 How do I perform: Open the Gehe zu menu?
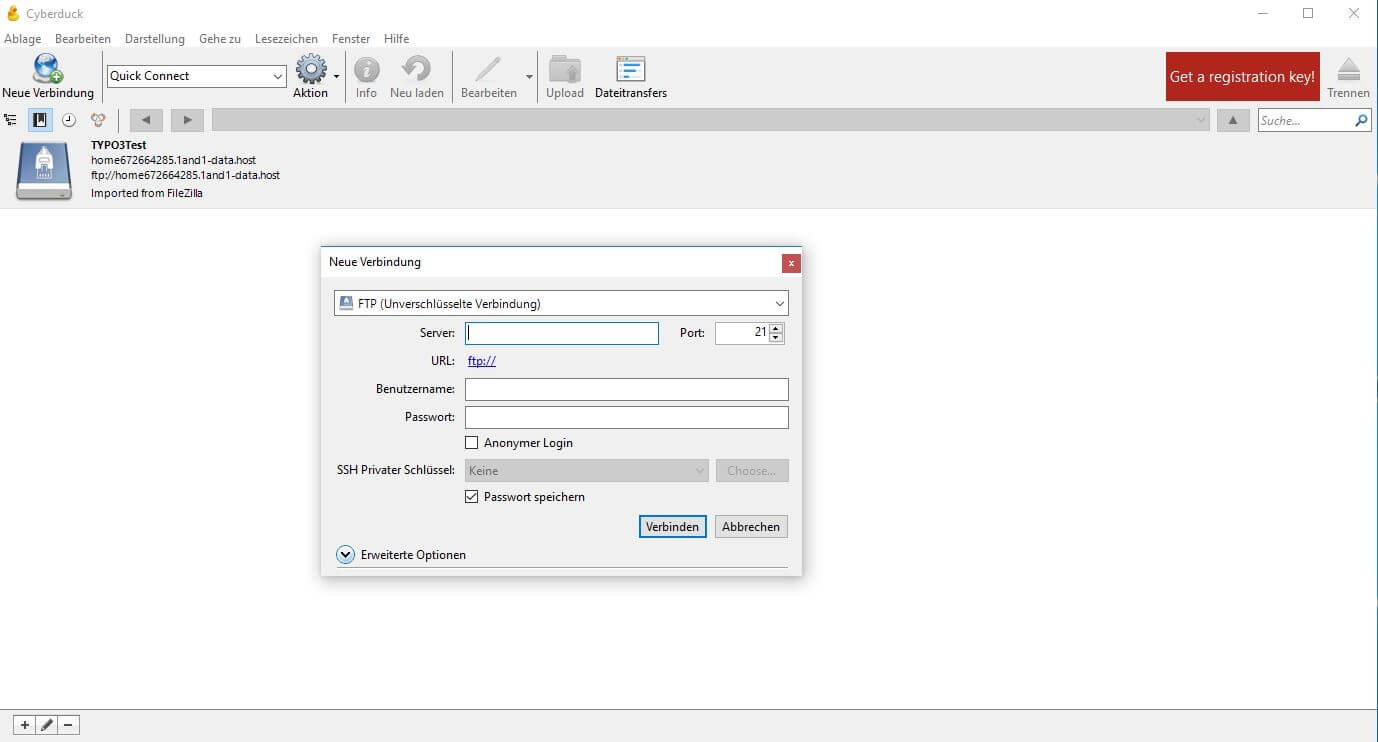click(x=220, y=39)
